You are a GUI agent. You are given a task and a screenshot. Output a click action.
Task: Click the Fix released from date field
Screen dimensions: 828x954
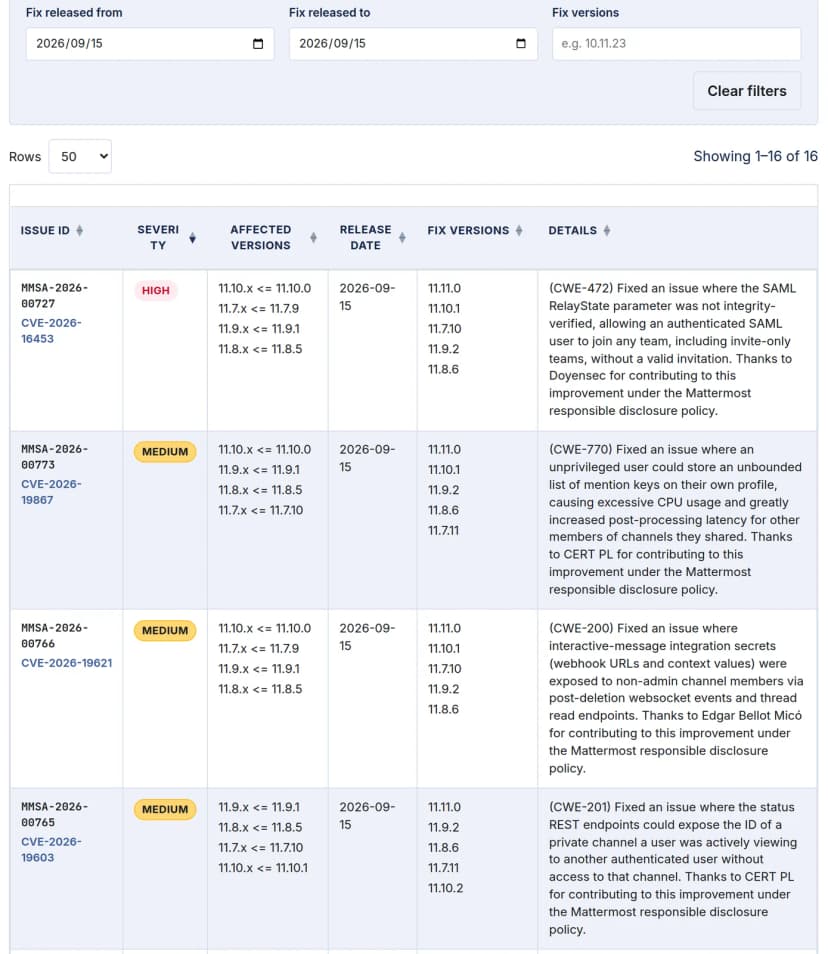click(150, 44)
